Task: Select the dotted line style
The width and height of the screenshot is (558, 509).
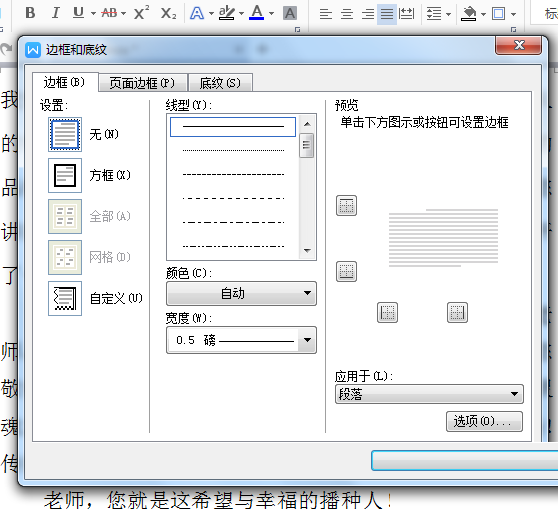Action: (x=233, y=151)
